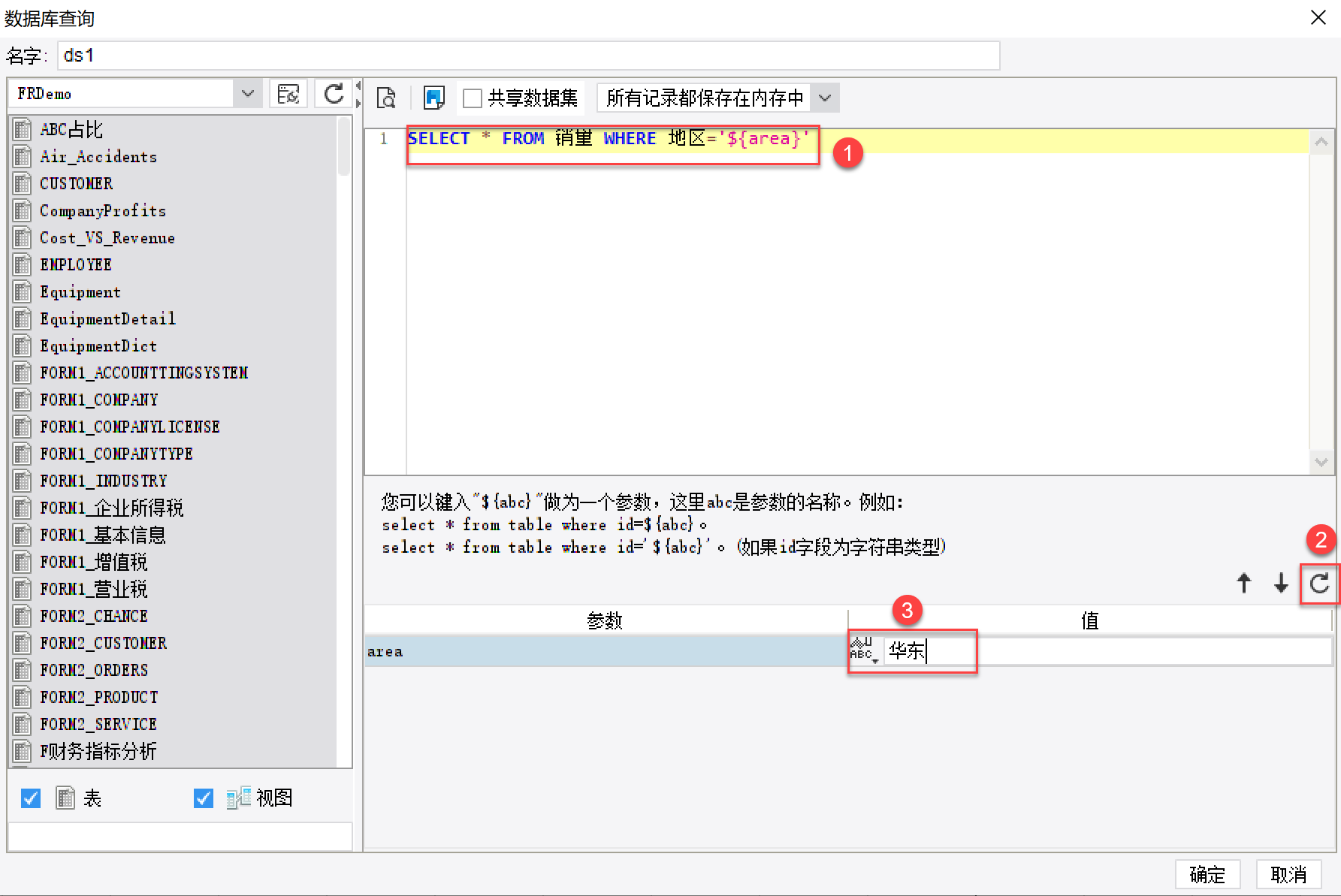Open the data connection settings icon

point(288,94)
